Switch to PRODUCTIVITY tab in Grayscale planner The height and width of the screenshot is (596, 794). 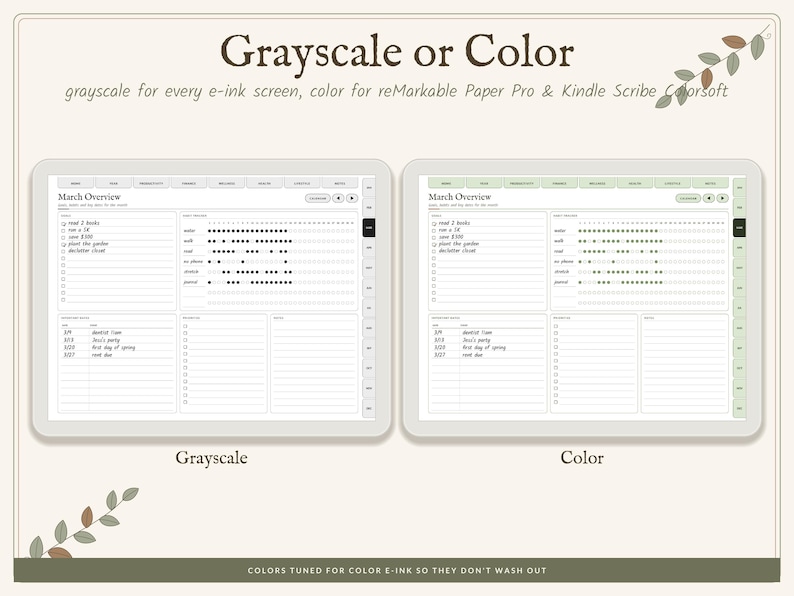tap(151, 183)
